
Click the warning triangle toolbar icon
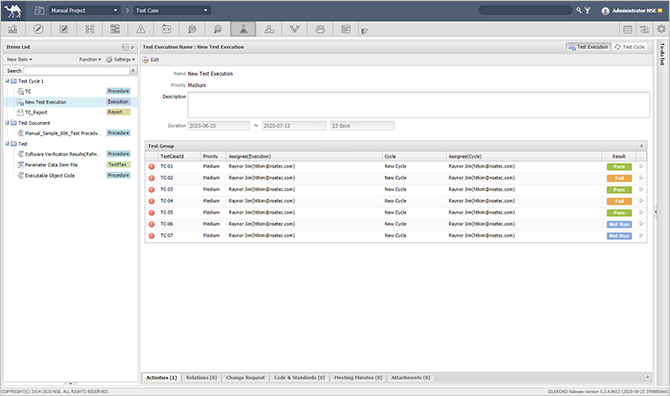(141, 29)
